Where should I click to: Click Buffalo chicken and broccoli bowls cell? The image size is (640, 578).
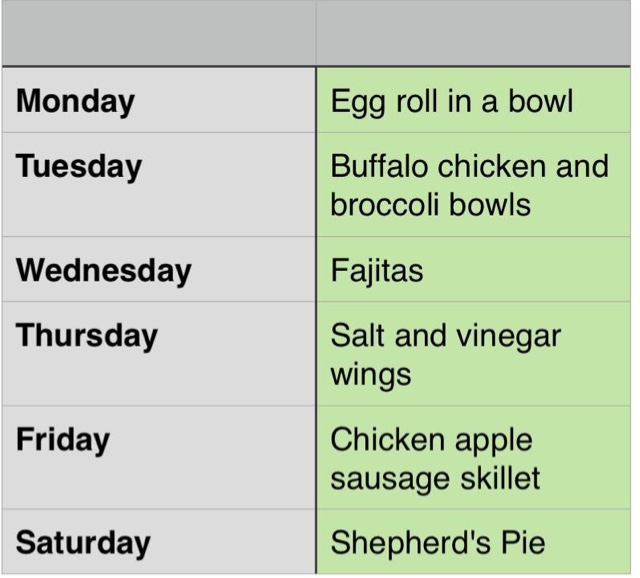pyautogui.click(x=474, y=185)
